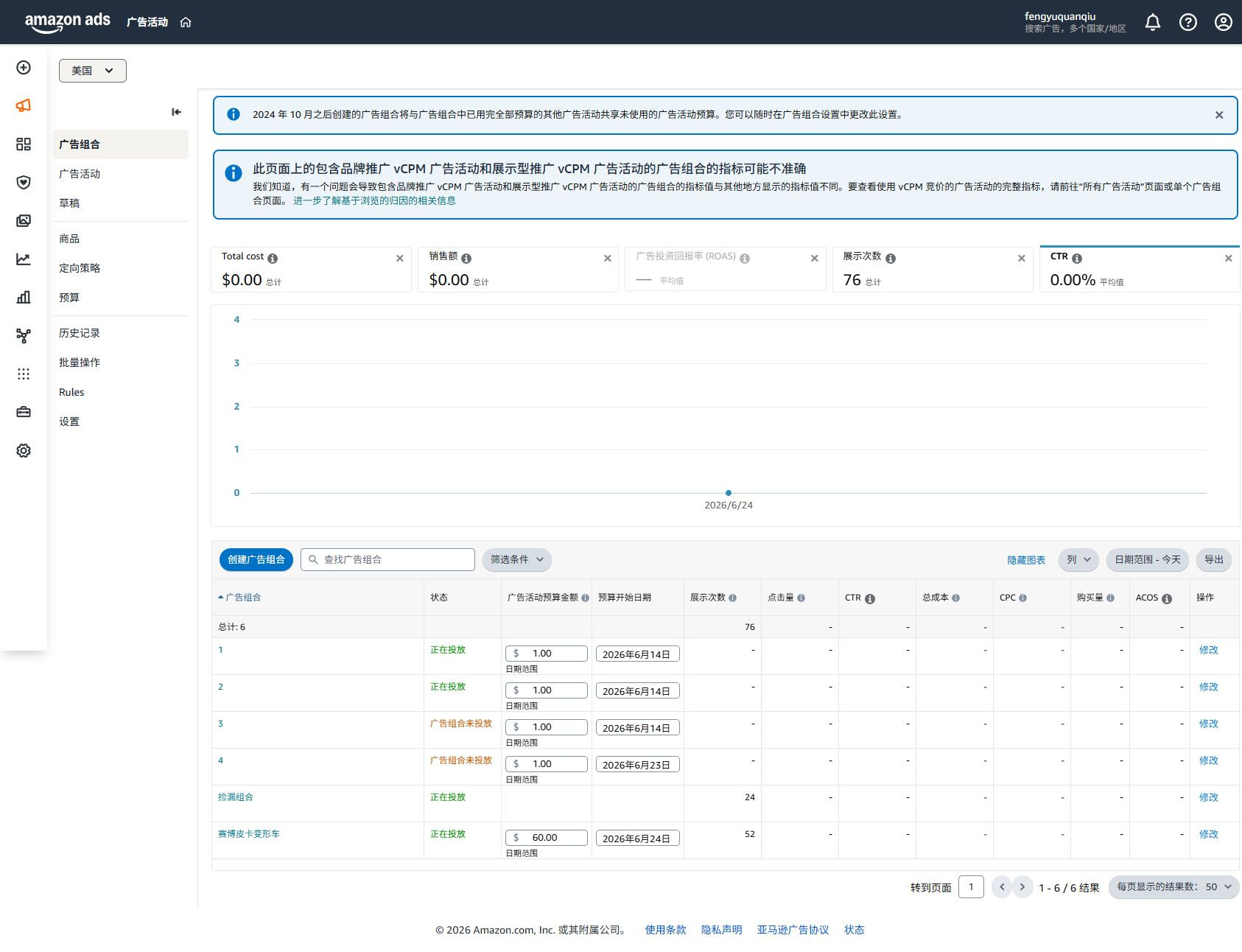Screen dimensions: 1242x952
Task: Go to next results page arrow
Action: click(x=1022, y=886)
